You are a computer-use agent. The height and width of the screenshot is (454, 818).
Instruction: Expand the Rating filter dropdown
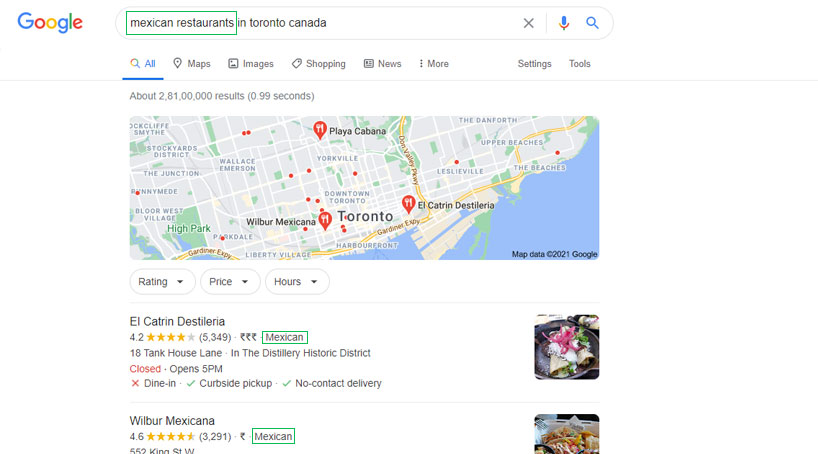(162, 282)
